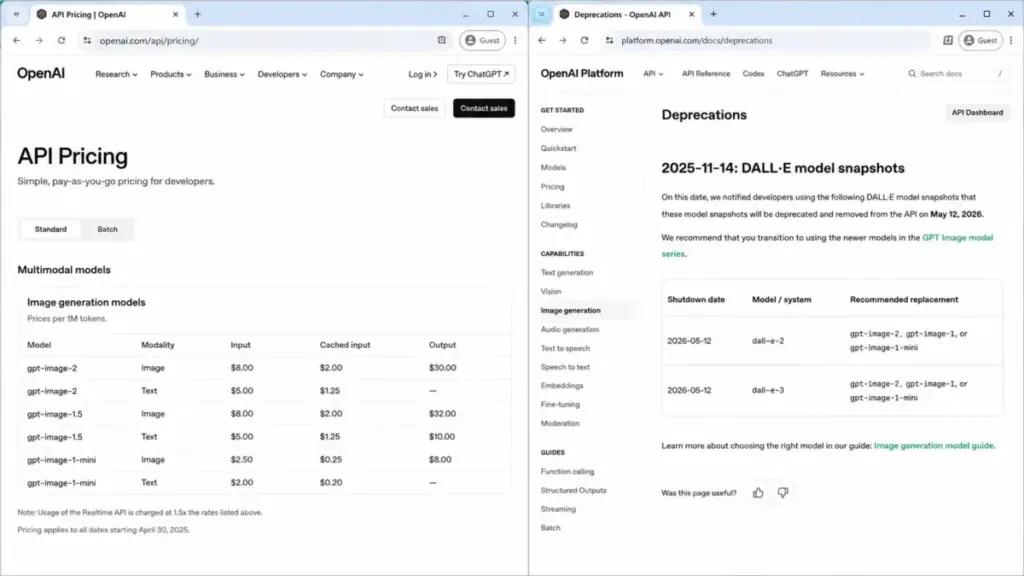The image size is (1024, 576).
Task: Expand the Company menu
Action: (342, 74)
